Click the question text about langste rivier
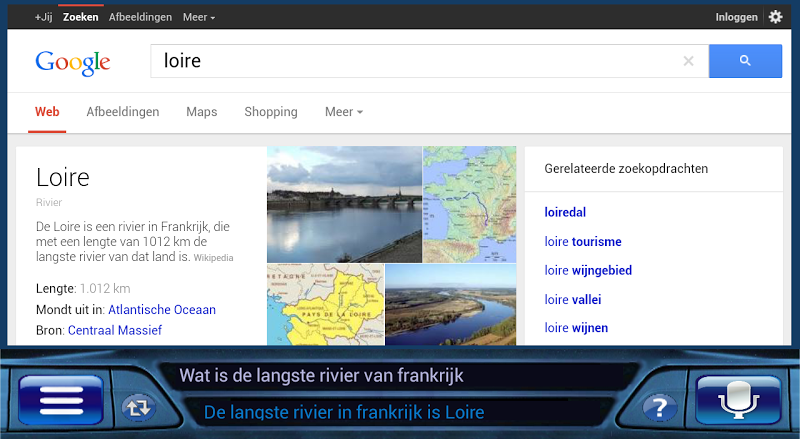 click(x=321, y=376)
